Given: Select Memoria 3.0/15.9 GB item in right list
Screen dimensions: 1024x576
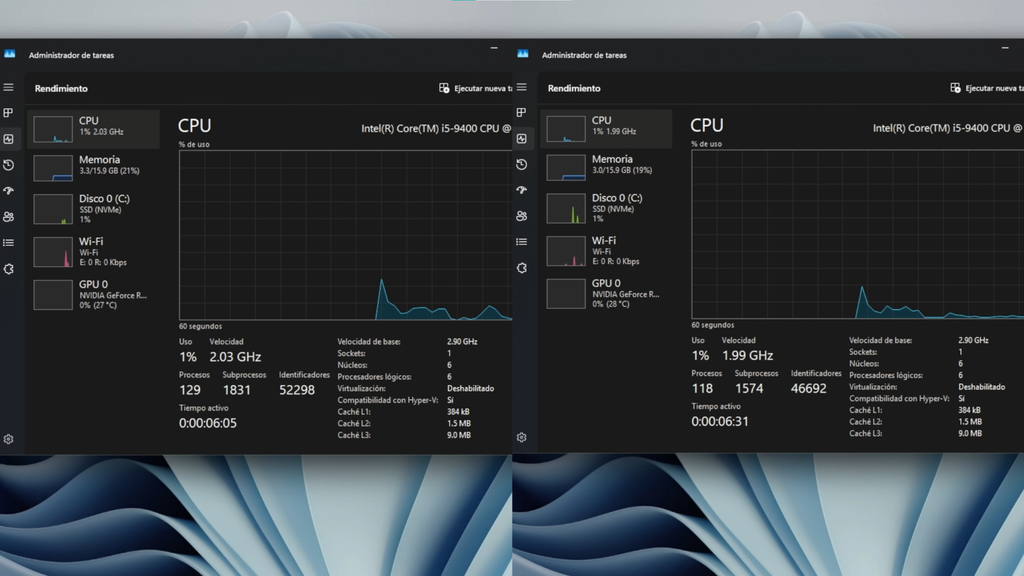Looking at the screenshot, I should pos(606,167).
